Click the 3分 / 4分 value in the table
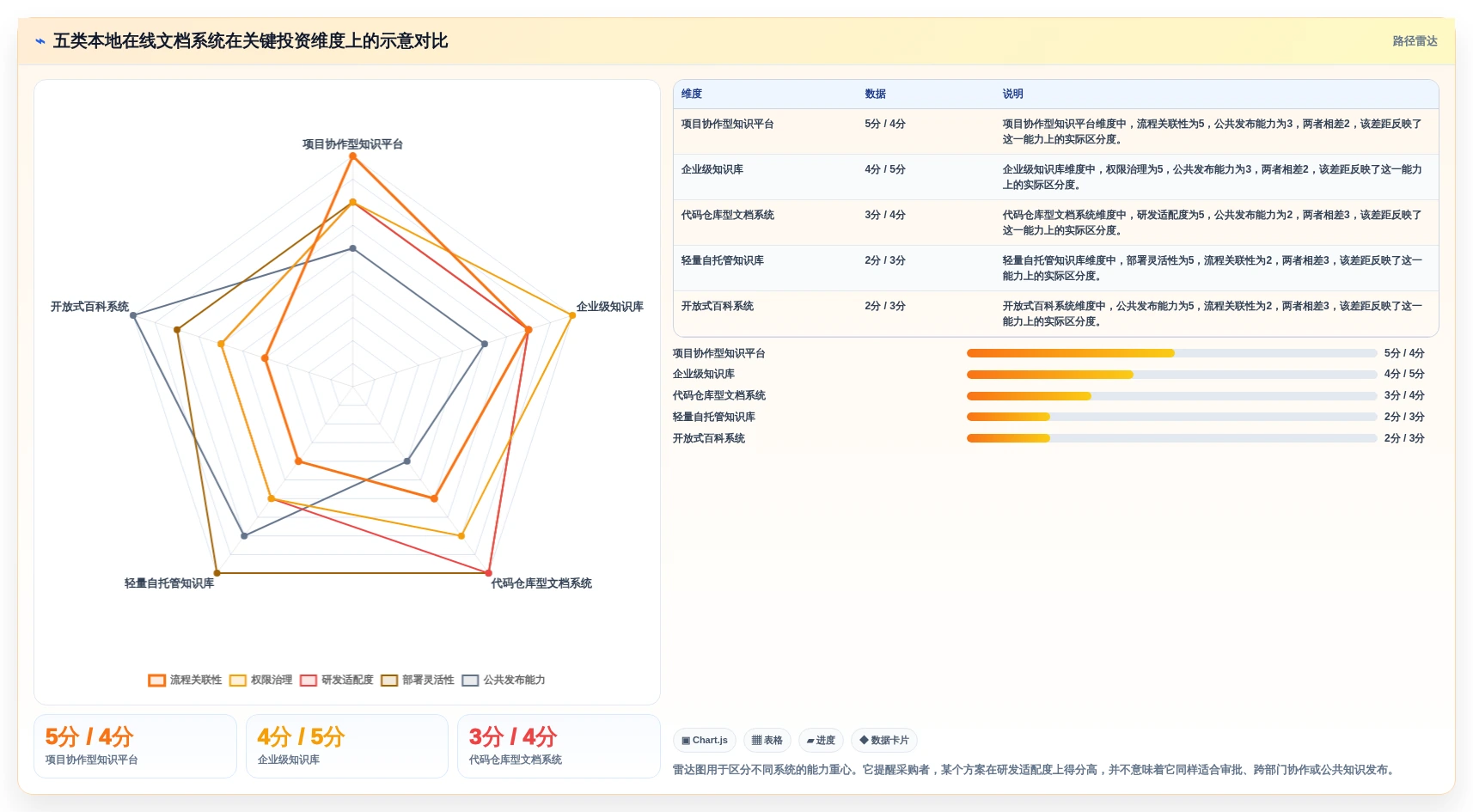 pyautogui.click(x=885, y=215)
